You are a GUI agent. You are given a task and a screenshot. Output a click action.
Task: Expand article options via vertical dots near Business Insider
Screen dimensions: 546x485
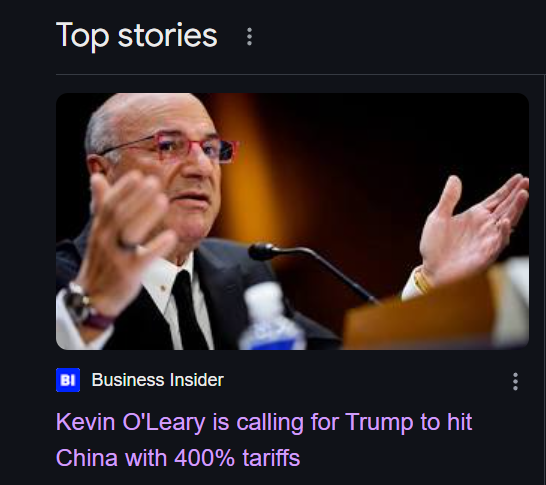coord(515,382)
